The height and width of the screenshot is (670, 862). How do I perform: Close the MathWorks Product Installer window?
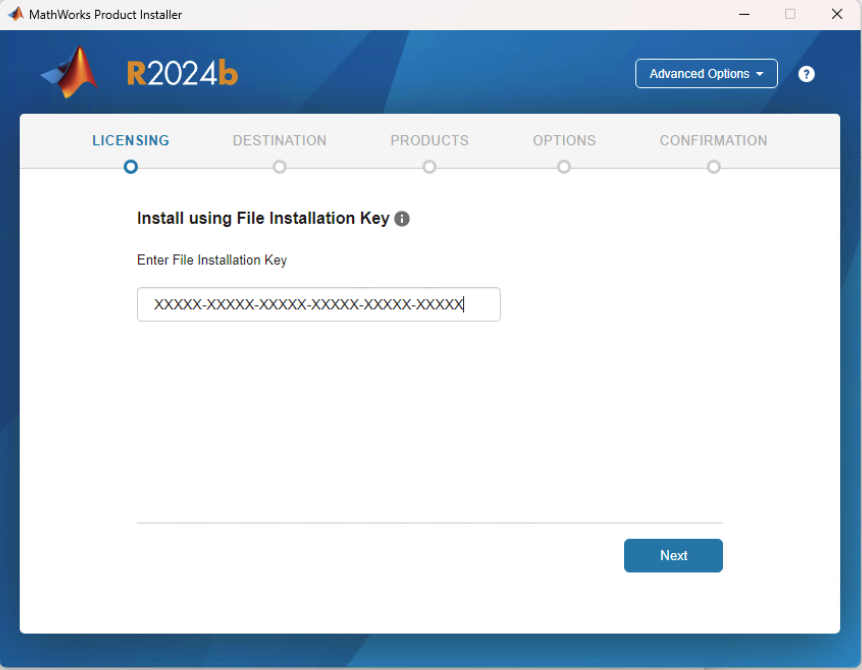click(837, 14)
